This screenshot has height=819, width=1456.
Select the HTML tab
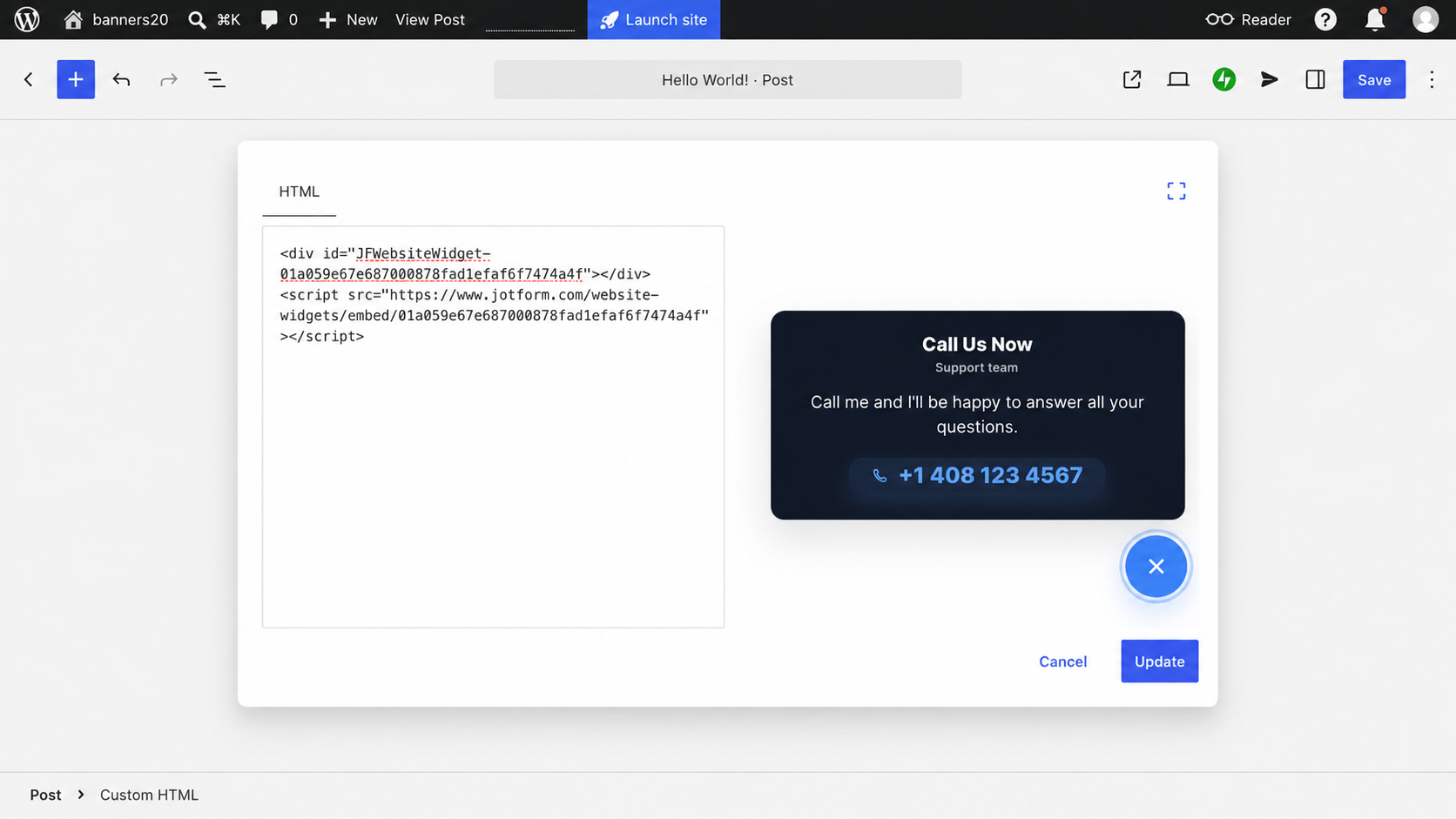click(299, 191)
